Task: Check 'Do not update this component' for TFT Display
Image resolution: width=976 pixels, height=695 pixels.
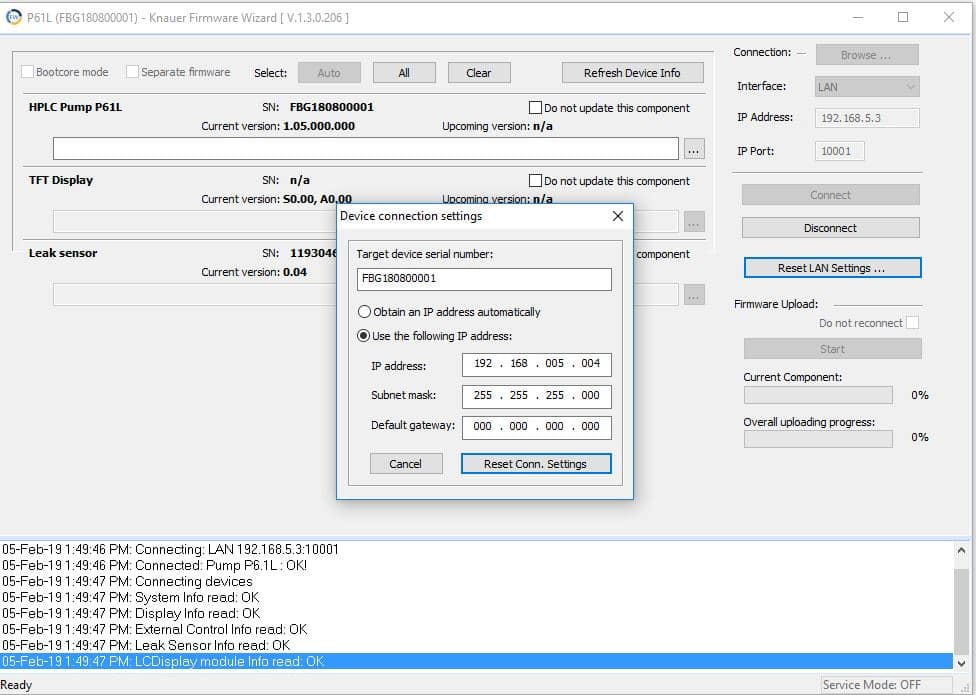Action: pyautogui.click(x=535, y=180)
